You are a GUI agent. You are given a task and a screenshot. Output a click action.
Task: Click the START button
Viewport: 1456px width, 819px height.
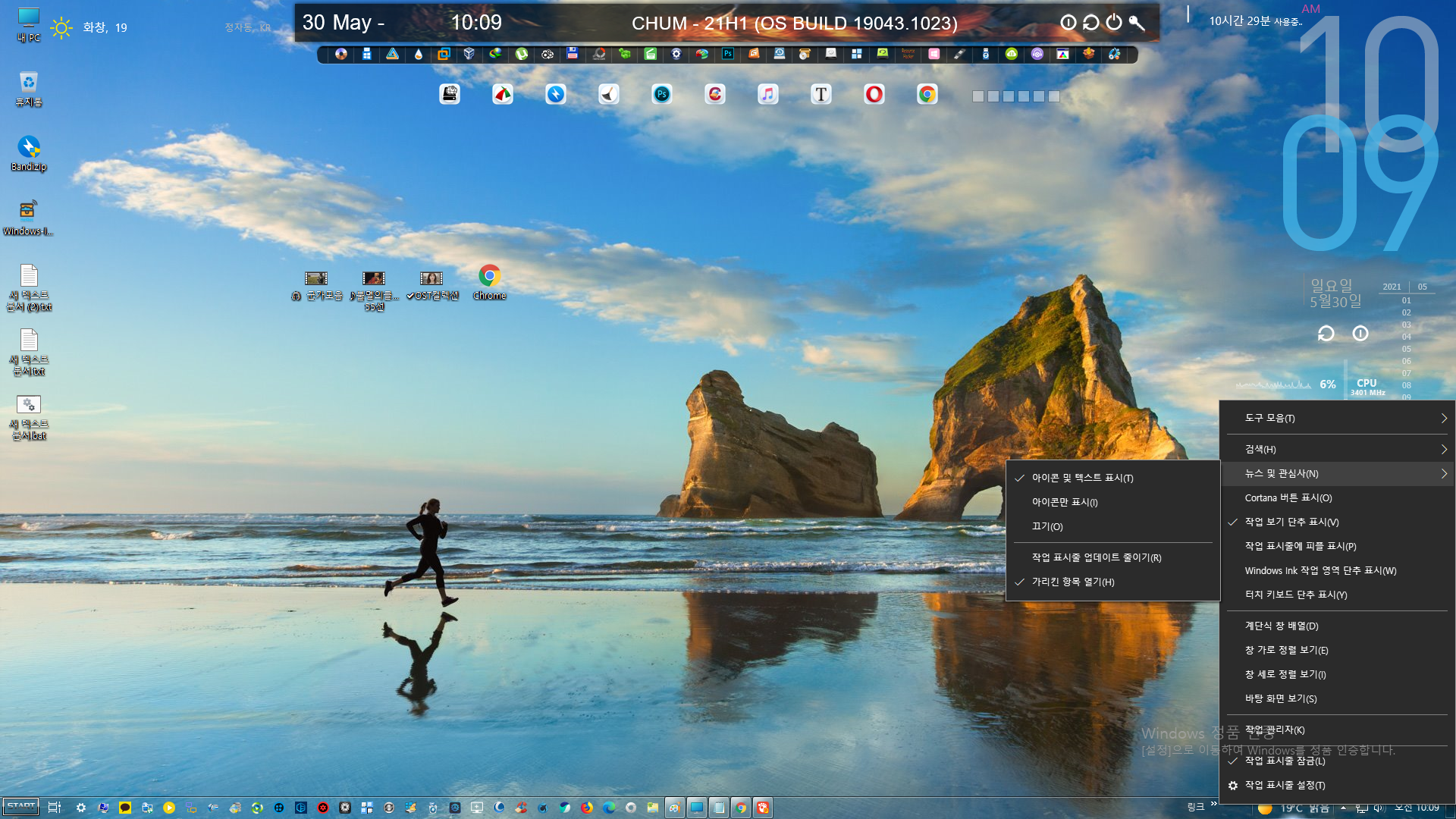click(x=20, y=807)
